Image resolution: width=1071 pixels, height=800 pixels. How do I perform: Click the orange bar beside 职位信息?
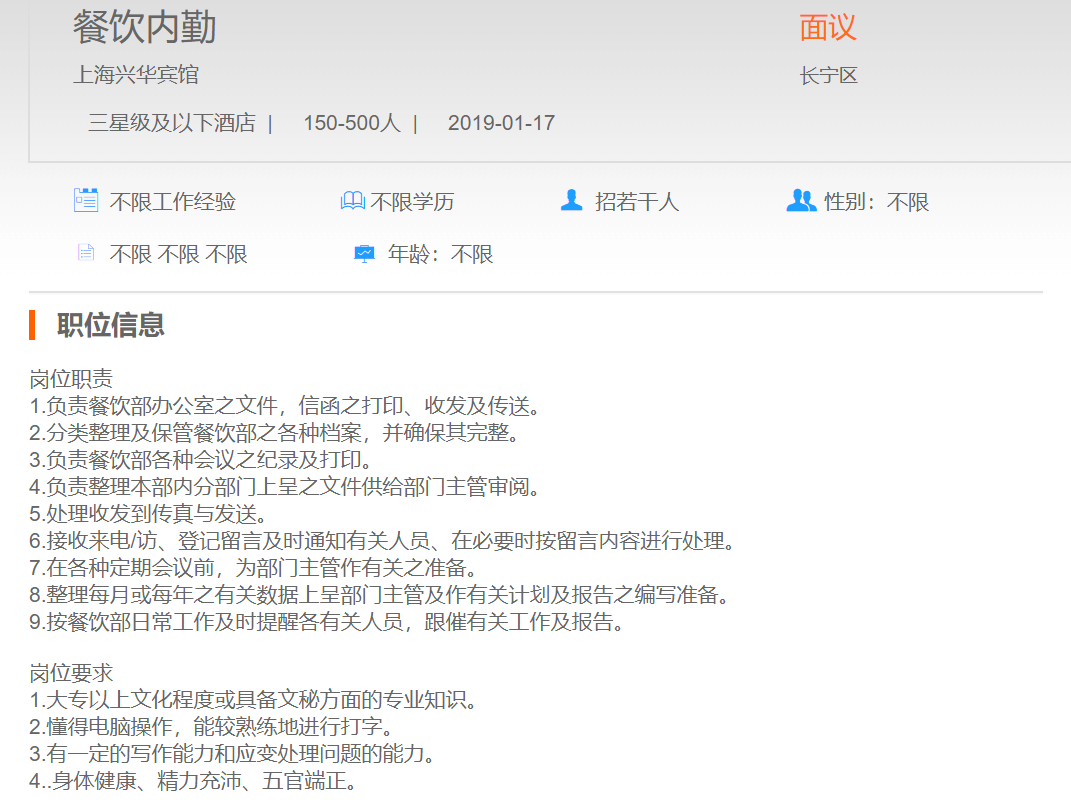pyautogui.click(x=33, y=325)
